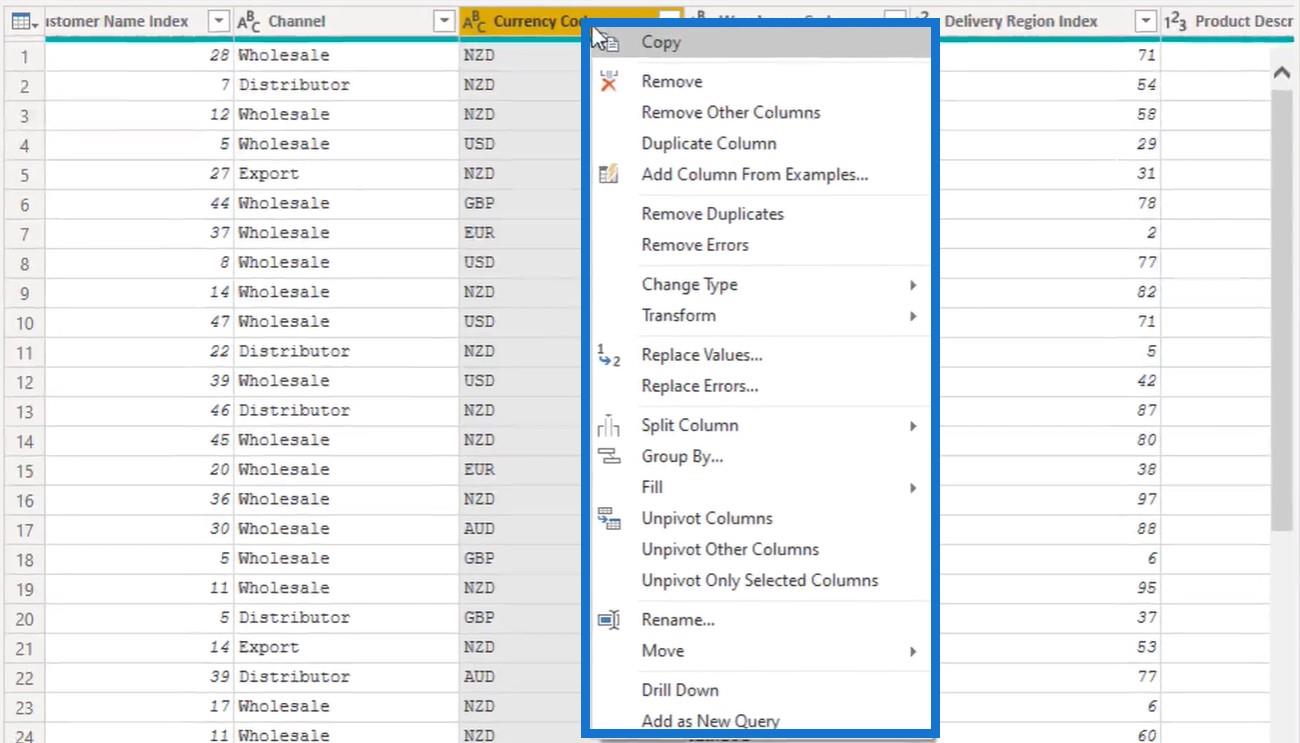Click the table icon in grid corner
The width and height of the screenshot is (1300, 743).
pyautogui.click(x=19, y=21)
